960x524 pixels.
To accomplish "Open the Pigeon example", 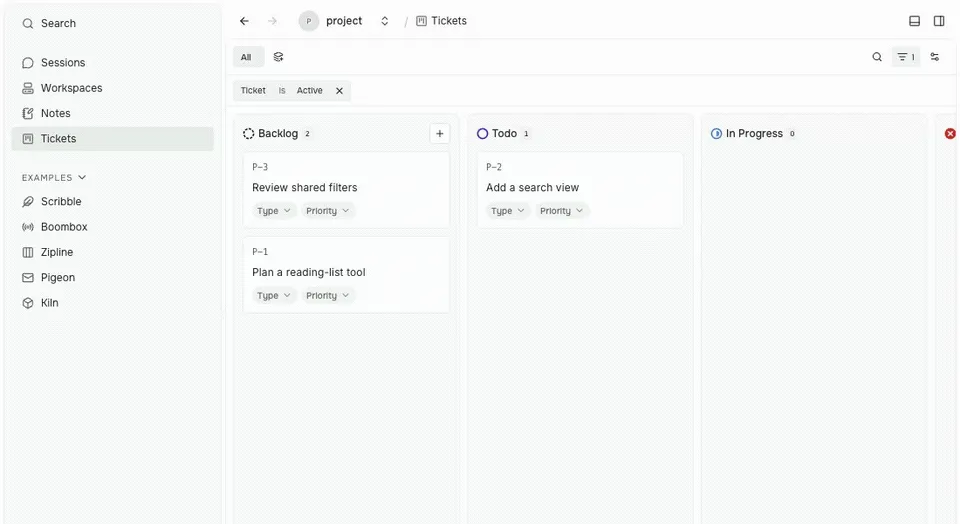I will point(113,278).
